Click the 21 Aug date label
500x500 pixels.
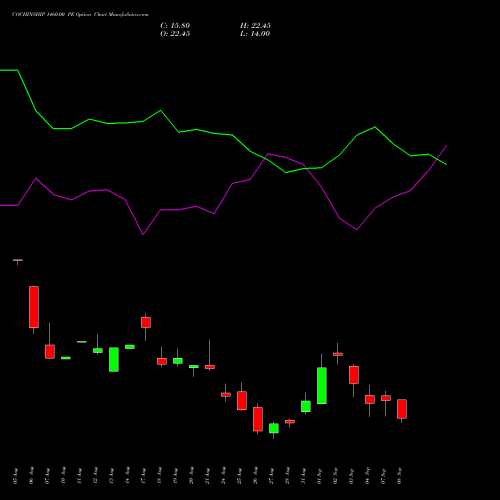(x=207, y=476)
